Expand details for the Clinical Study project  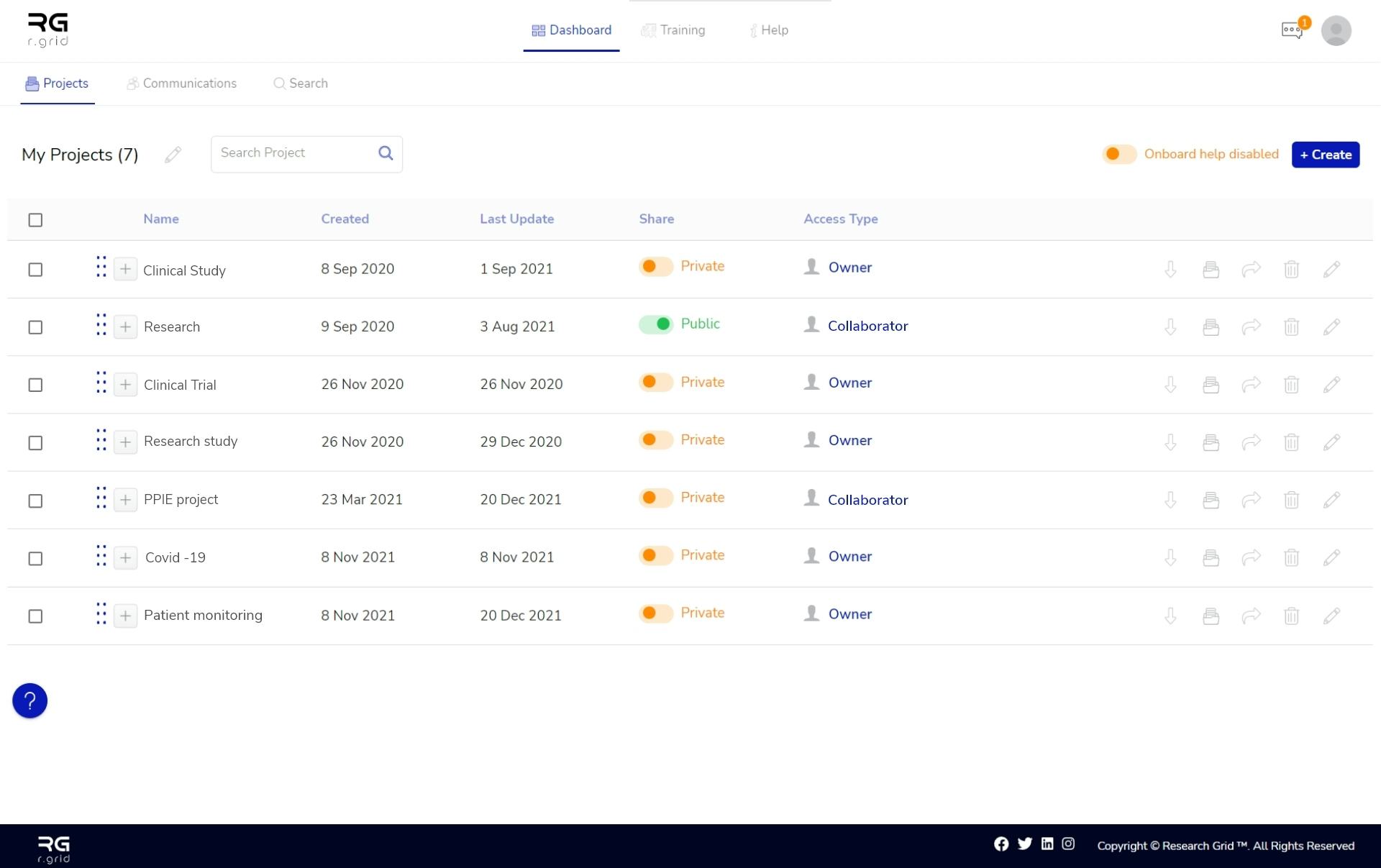tap(125, 269)
